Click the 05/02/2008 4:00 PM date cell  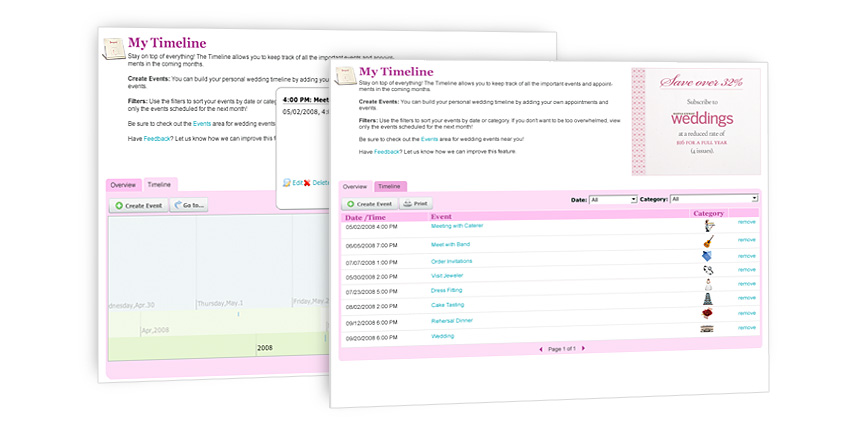click(372, 227)
